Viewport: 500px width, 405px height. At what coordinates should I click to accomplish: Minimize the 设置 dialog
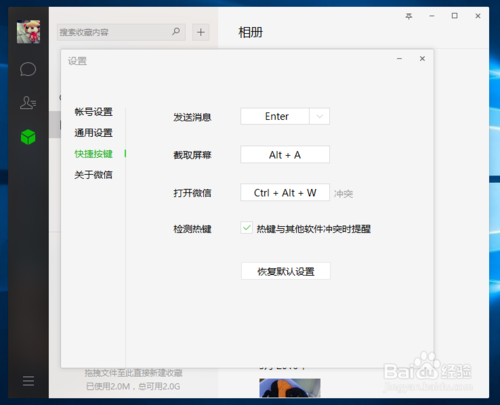coord(399,59)
